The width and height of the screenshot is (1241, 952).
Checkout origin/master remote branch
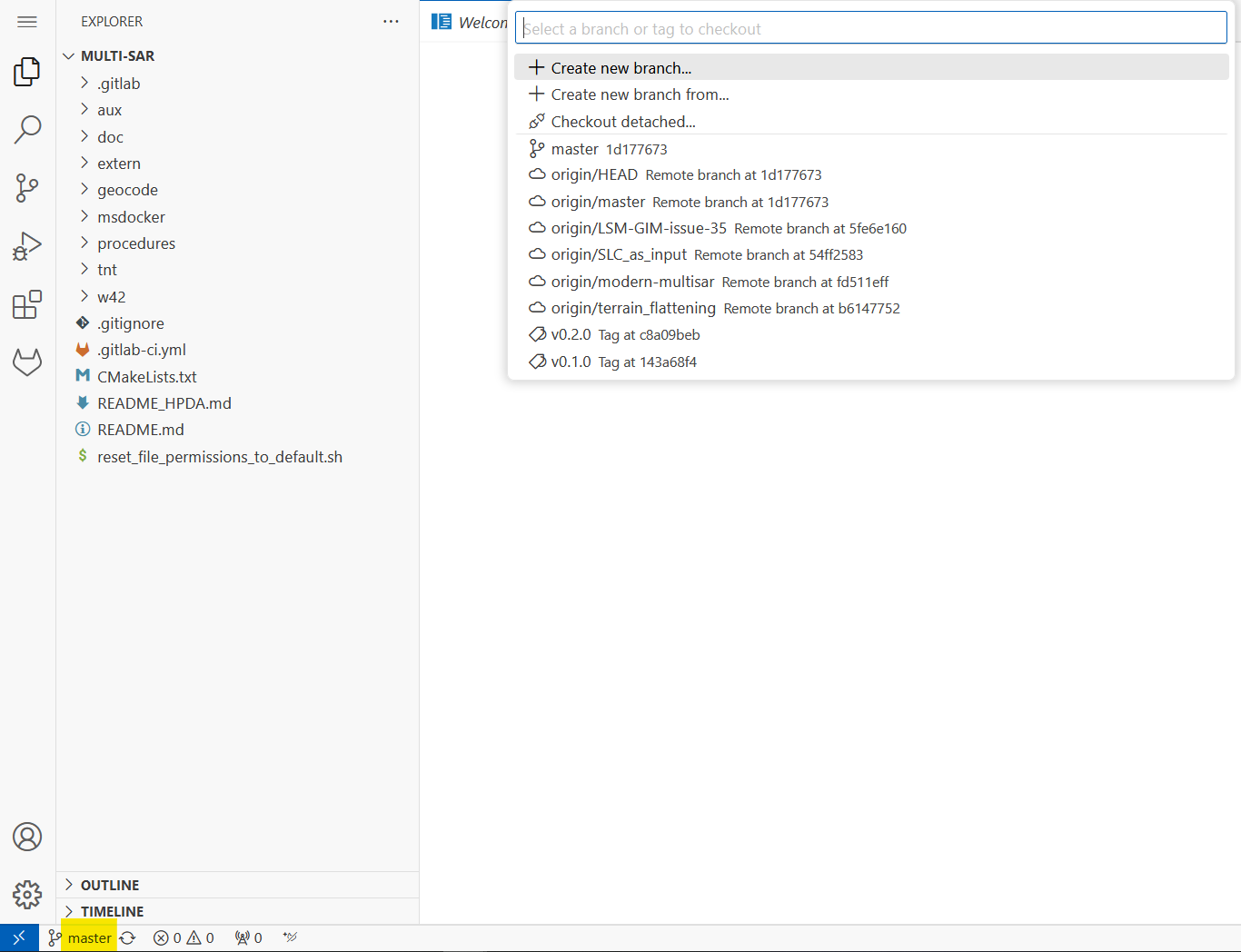point(871,202)
